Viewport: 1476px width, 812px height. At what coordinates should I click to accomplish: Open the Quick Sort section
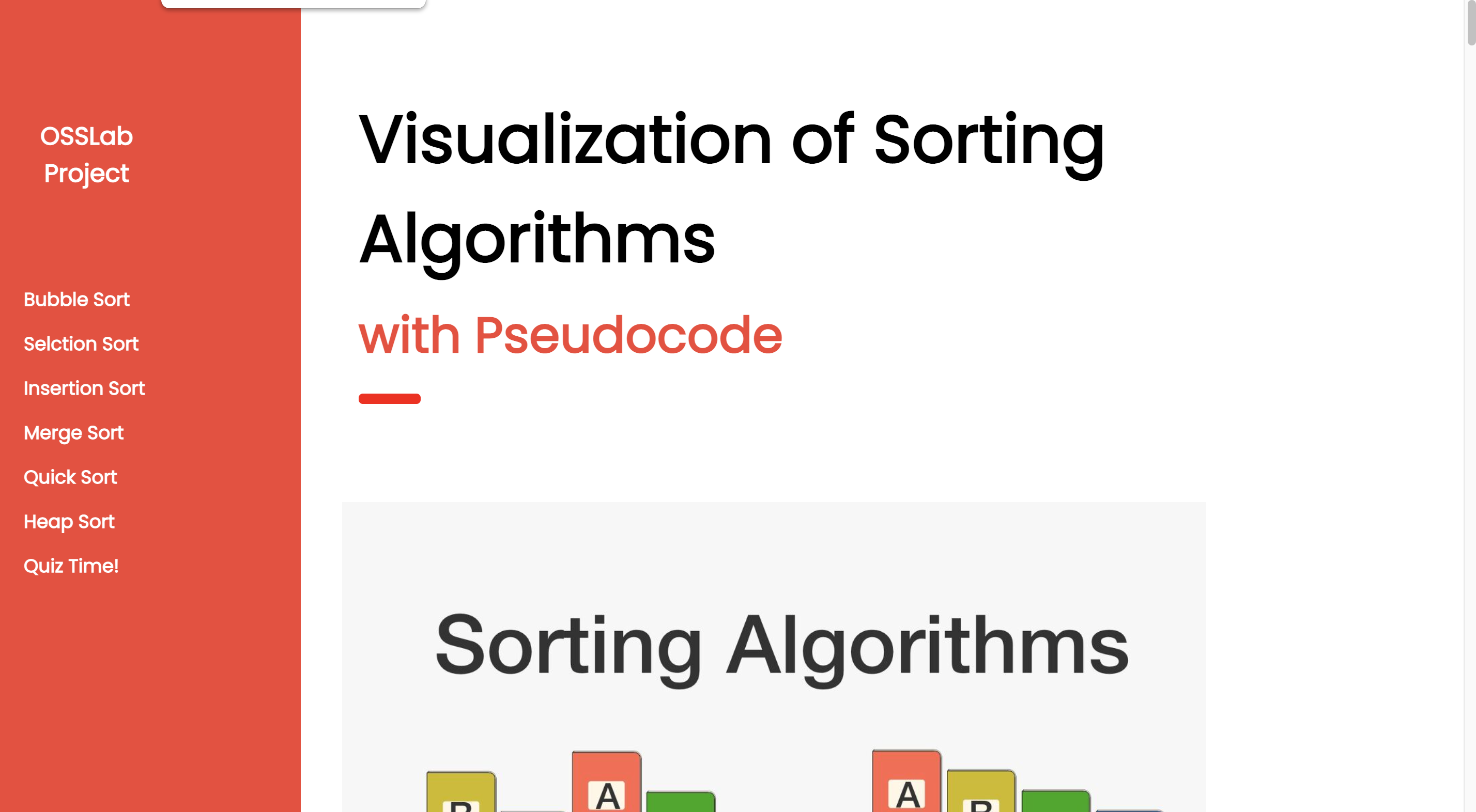70,477
